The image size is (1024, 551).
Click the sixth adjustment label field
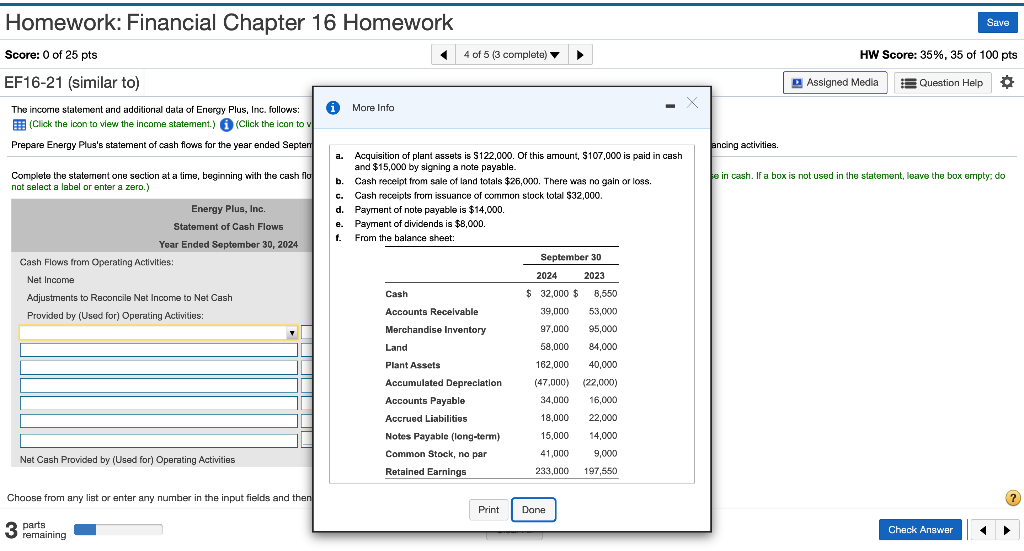click(x=159, y=421)
